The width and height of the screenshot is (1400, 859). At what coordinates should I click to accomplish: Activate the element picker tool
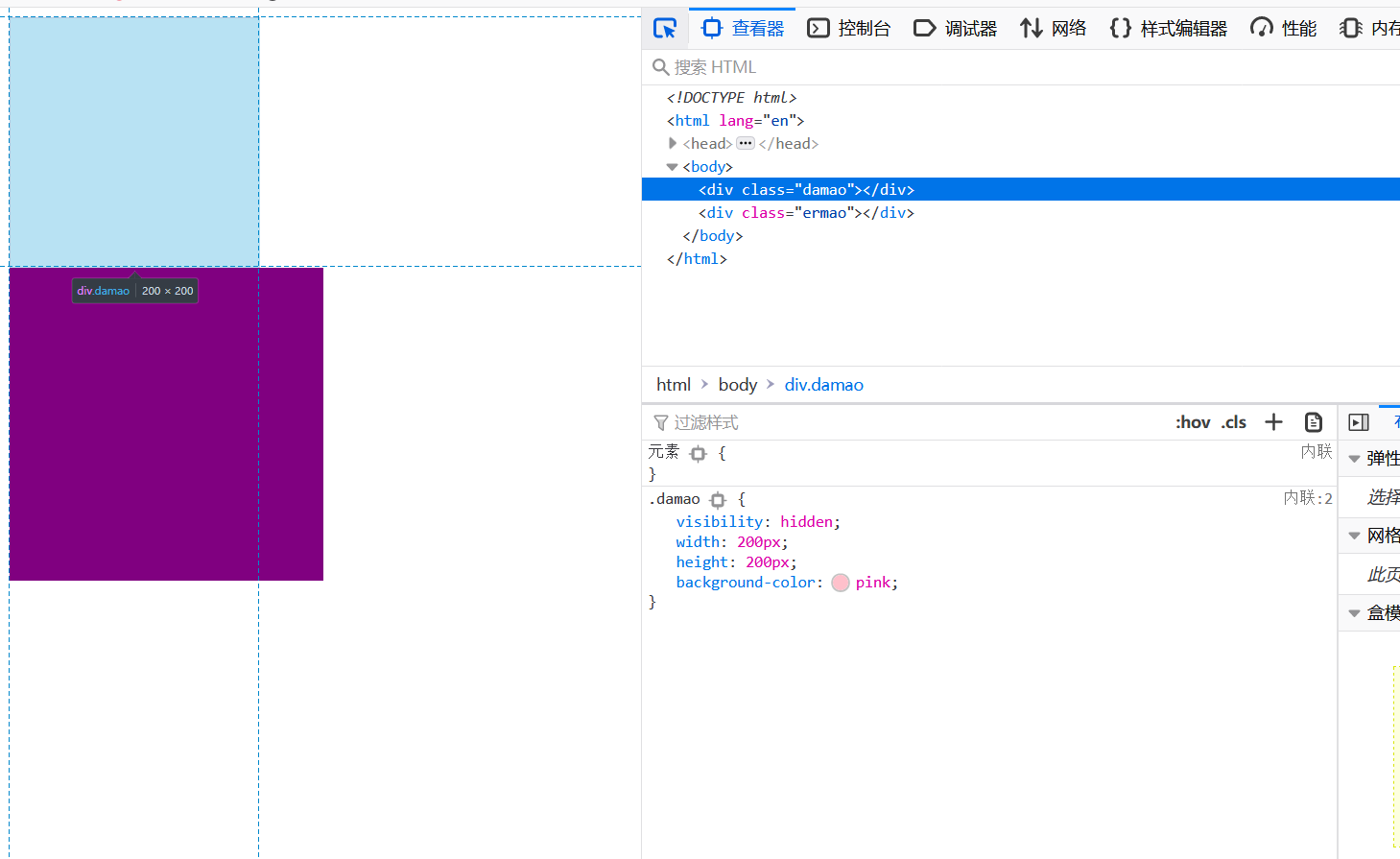pyautogui.click(x=665, y=29)
